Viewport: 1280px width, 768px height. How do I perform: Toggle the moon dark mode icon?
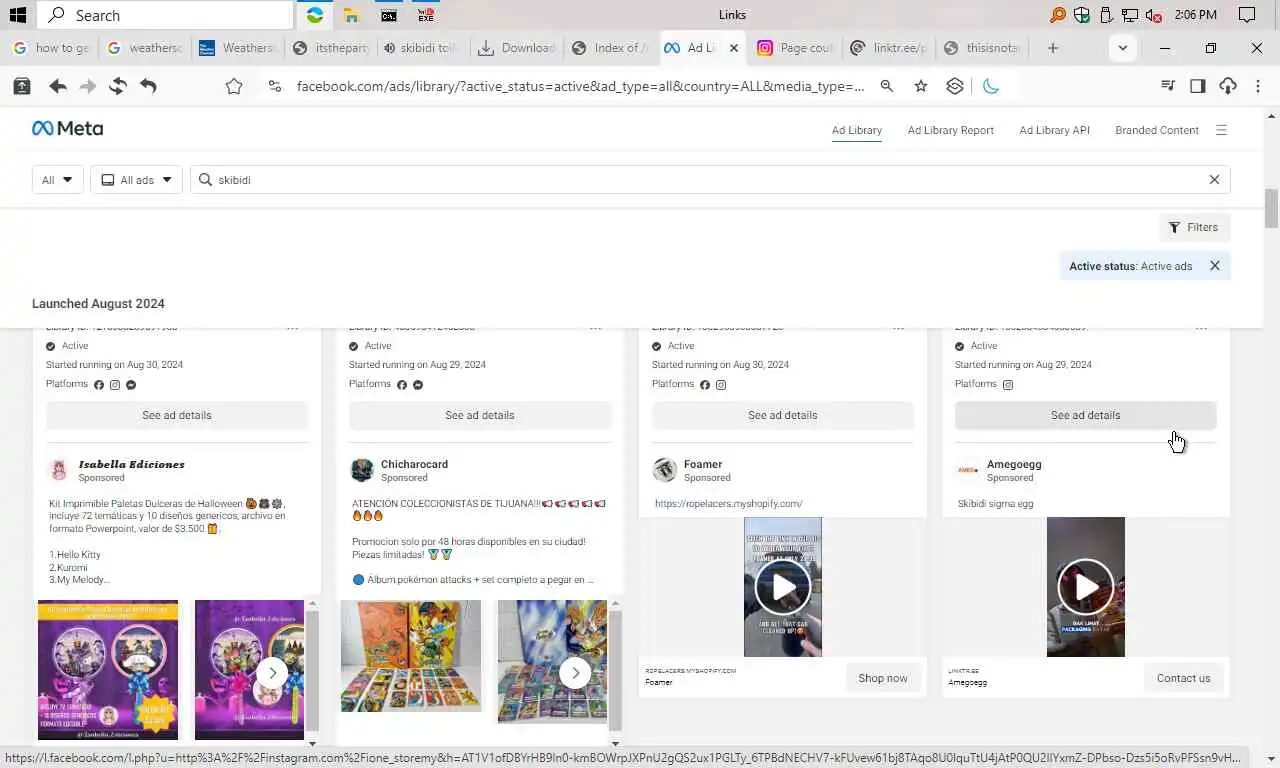coord(991,87)
